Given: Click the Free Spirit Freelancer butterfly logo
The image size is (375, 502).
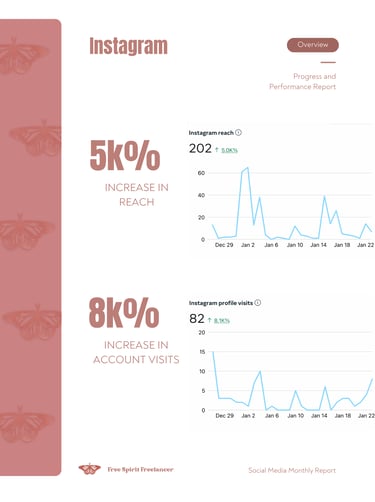Looking at the screenshot, I should pos(89,469).
